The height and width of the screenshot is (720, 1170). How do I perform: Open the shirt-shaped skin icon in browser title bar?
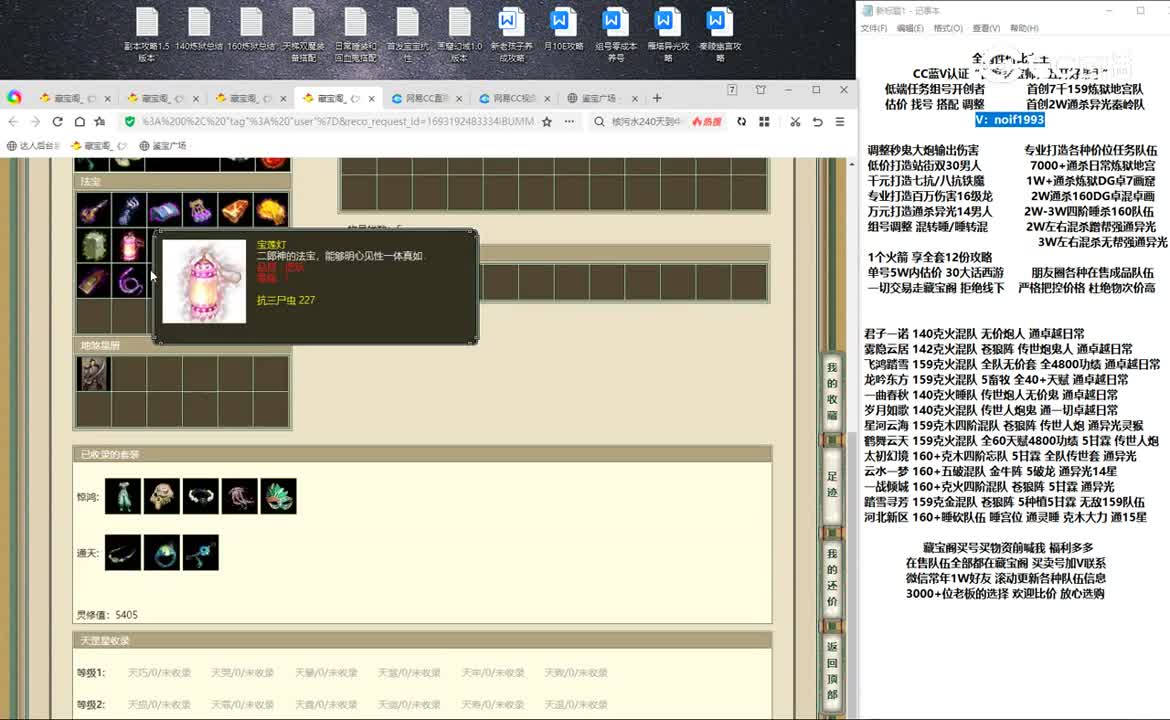point(760,90)
